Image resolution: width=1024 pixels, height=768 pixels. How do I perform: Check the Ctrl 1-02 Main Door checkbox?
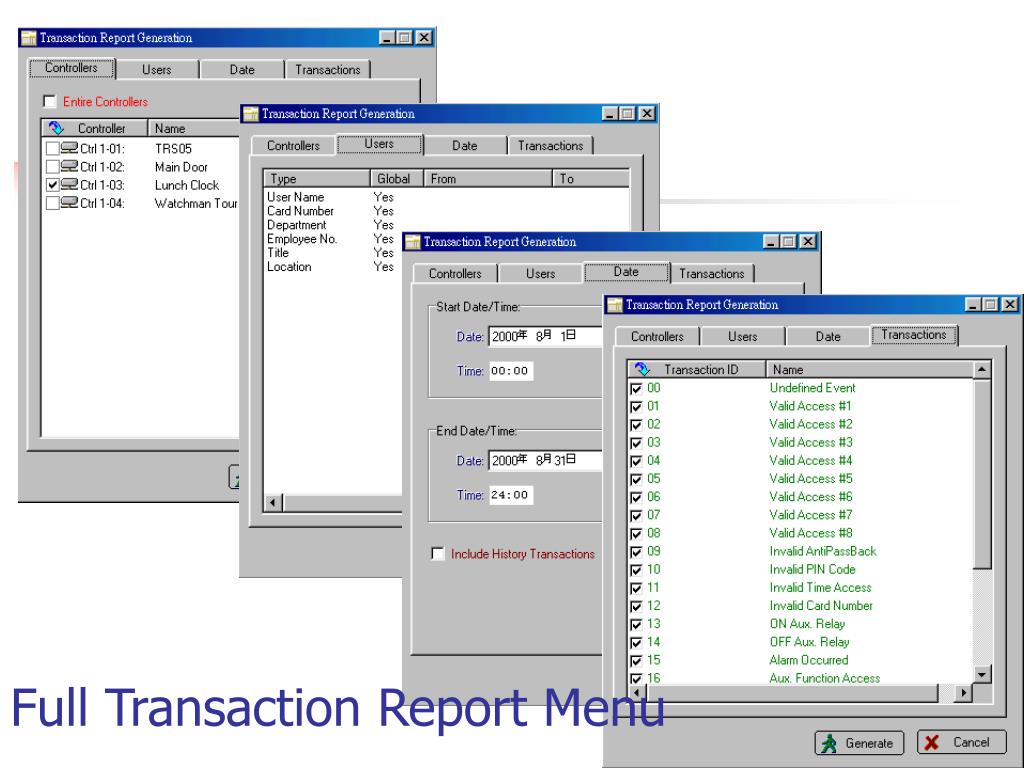click(53, 167)
